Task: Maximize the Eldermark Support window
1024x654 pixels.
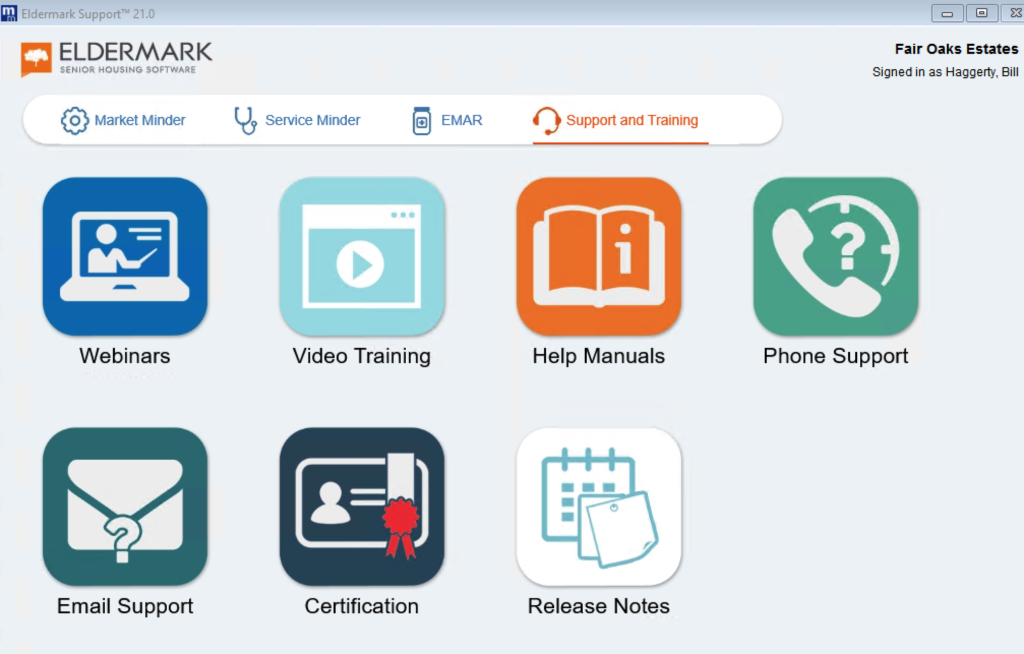Action: click(982, 13)
